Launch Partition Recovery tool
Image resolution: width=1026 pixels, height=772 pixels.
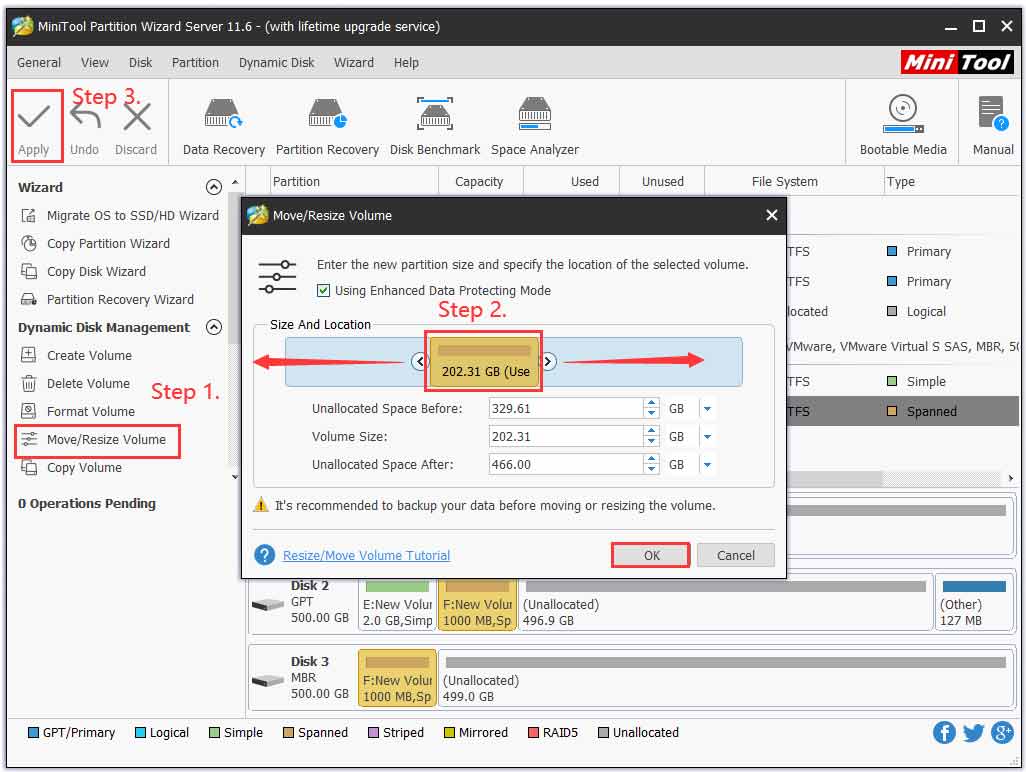coord(327,128)
